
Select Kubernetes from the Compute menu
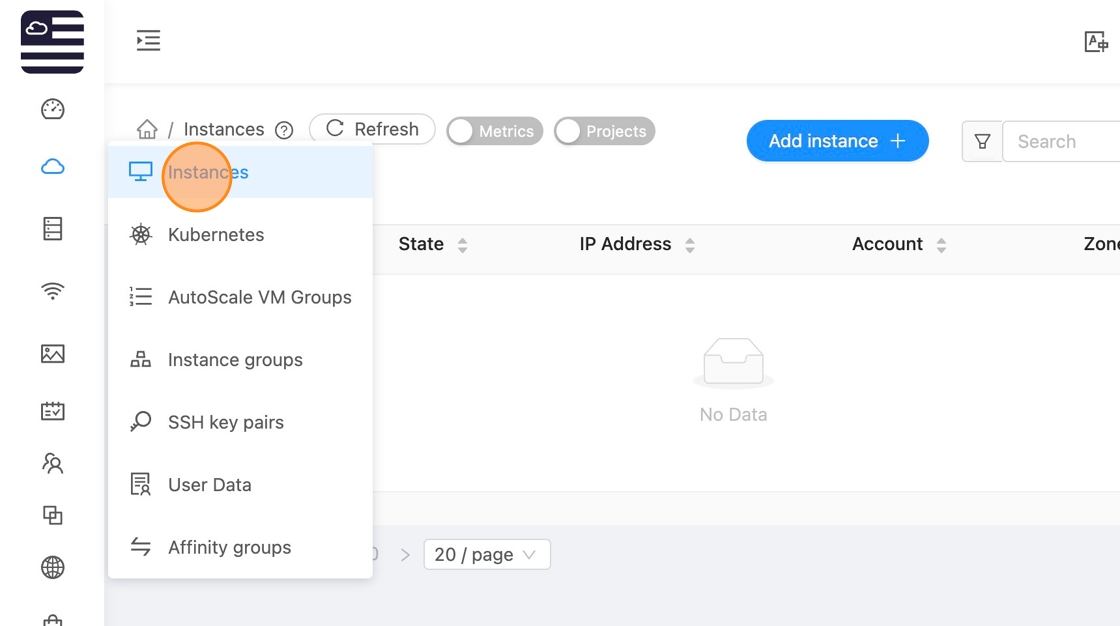point(216,235)
